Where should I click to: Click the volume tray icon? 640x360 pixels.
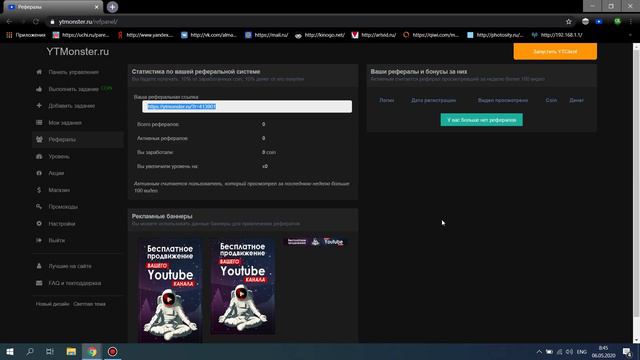pyautogui.click(x=569, y=352)
